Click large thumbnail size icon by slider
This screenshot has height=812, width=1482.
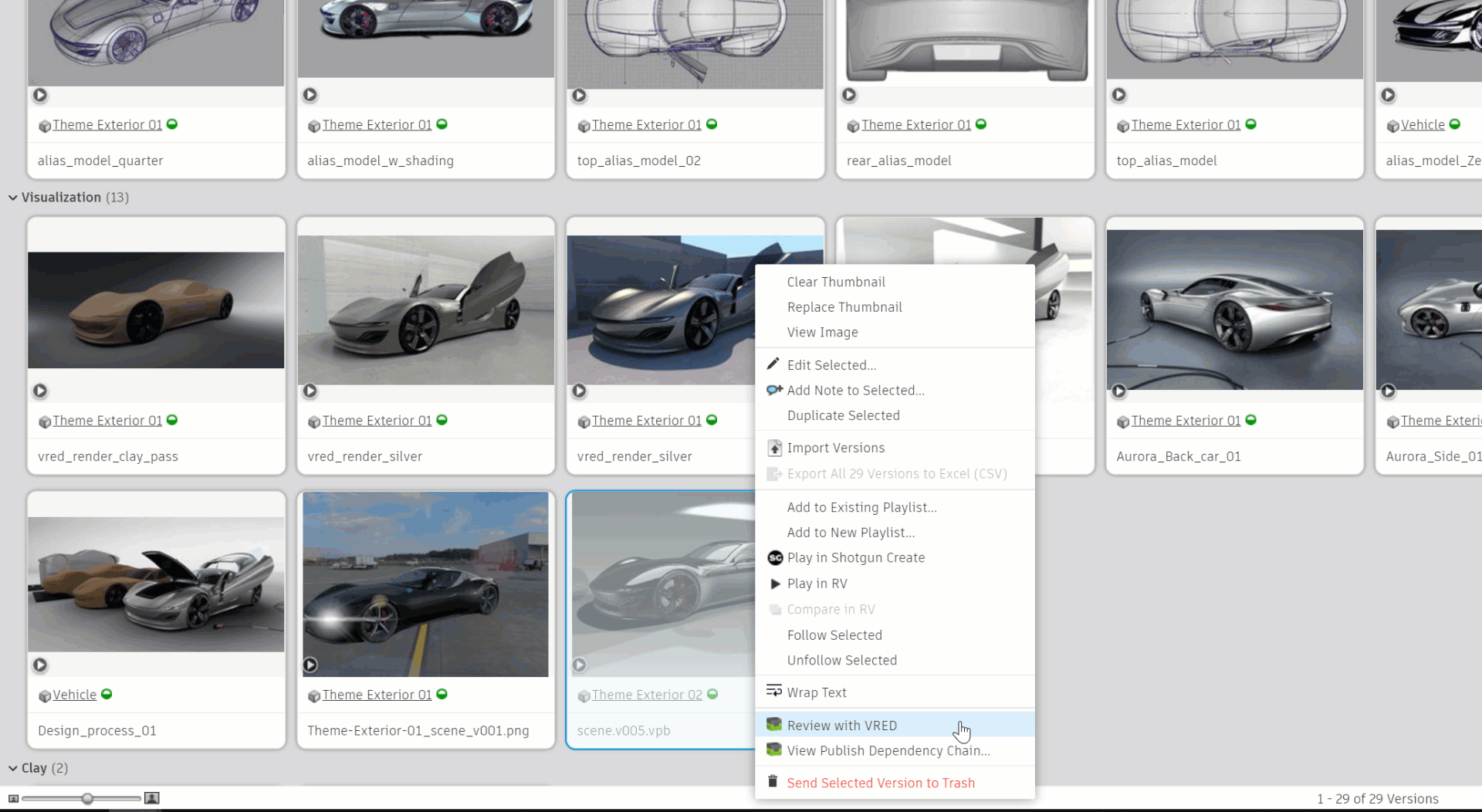coord(152,798)
